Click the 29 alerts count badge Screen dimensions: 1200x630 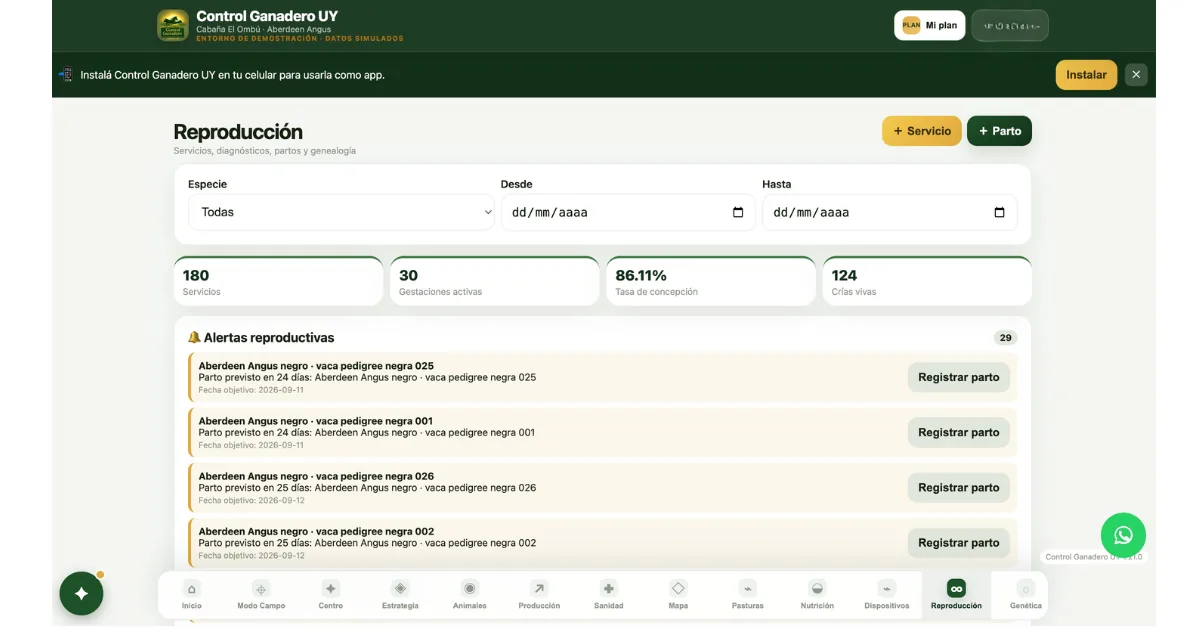1005,338
